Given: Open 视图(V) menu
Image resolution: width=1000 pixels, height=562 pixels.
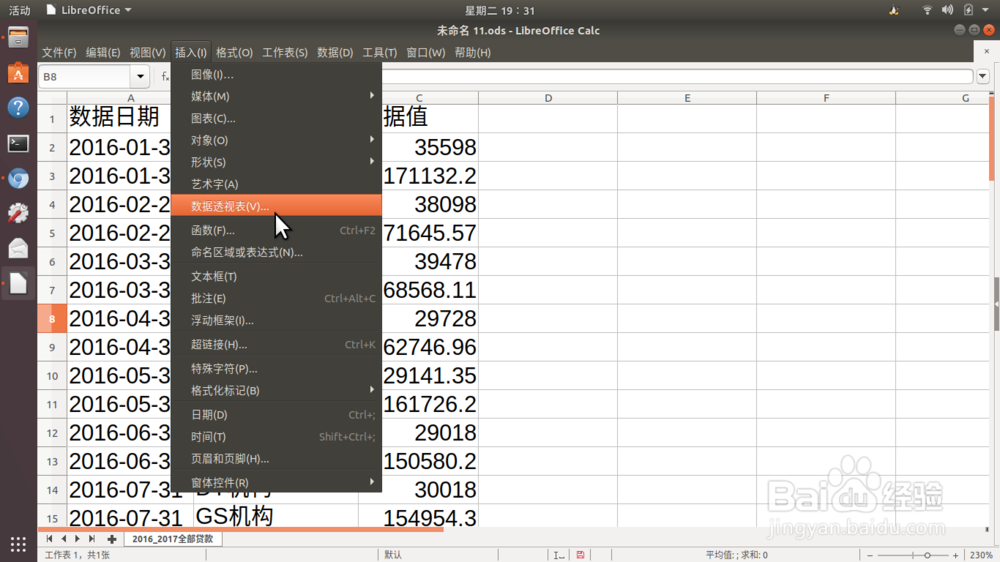Looking at the screenshot, I should click(147, 53).
